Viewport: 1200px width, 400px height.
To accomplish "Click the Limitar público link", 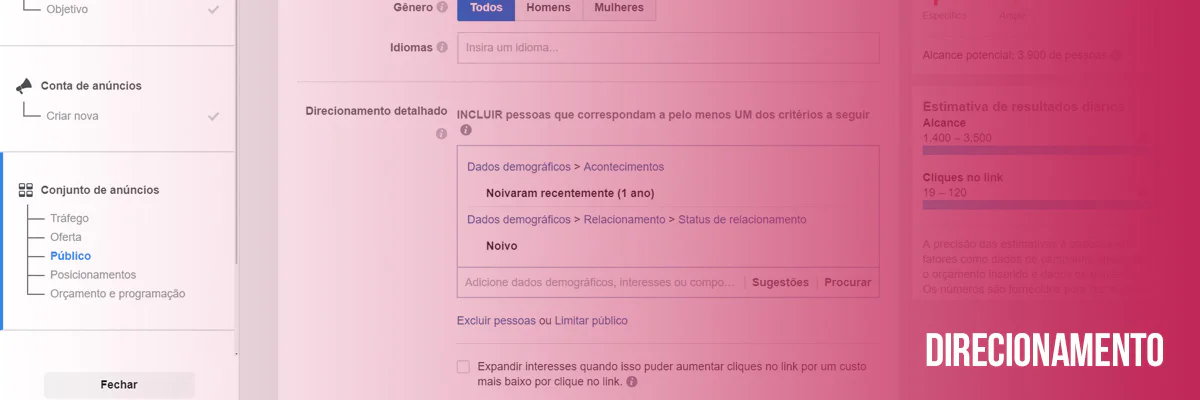I will tap(590, 321).
